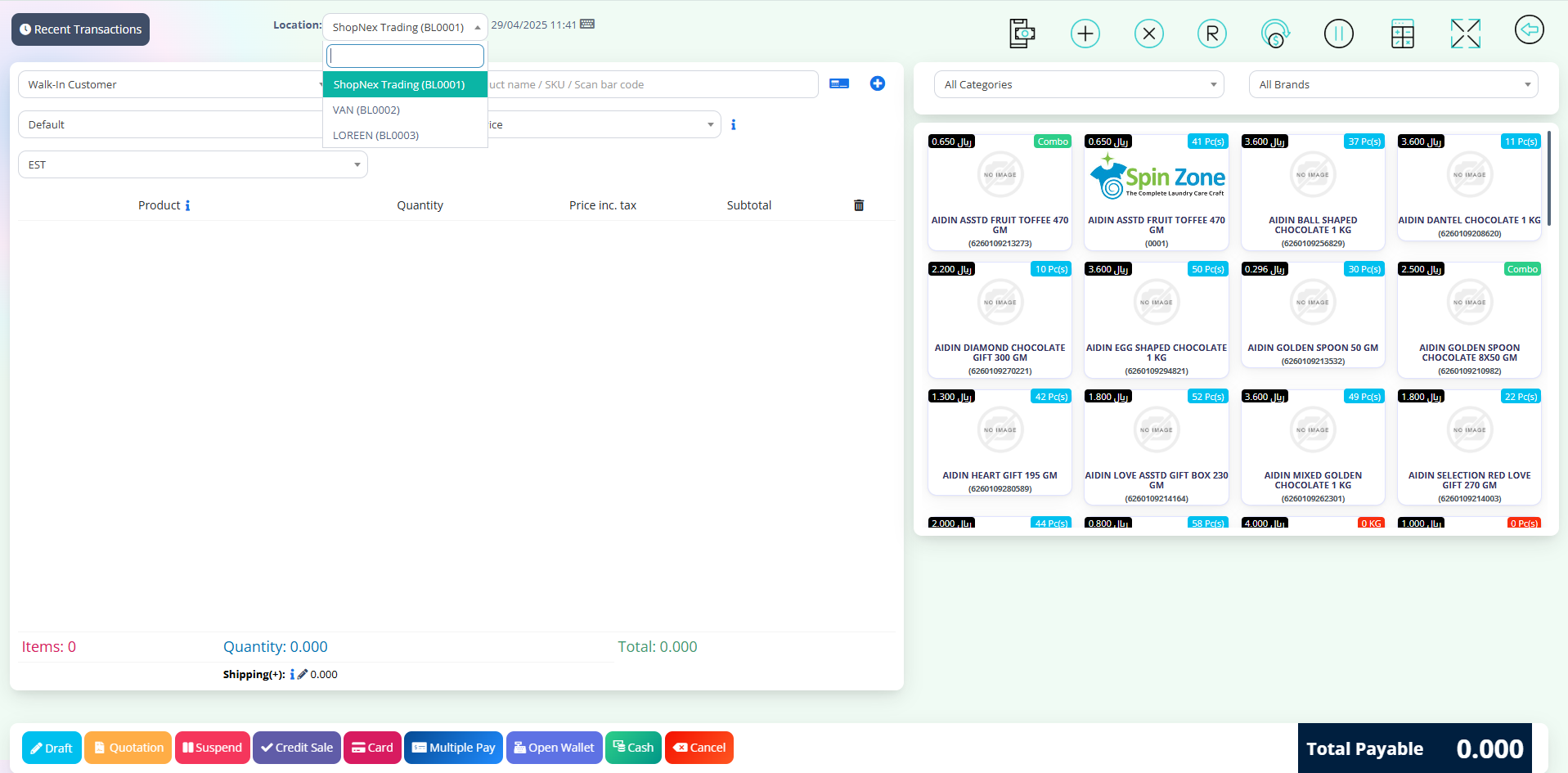Click the pause circle icon in toolbar
This screenshot has height=773, width=1568.
click(x=1338, y=34)
